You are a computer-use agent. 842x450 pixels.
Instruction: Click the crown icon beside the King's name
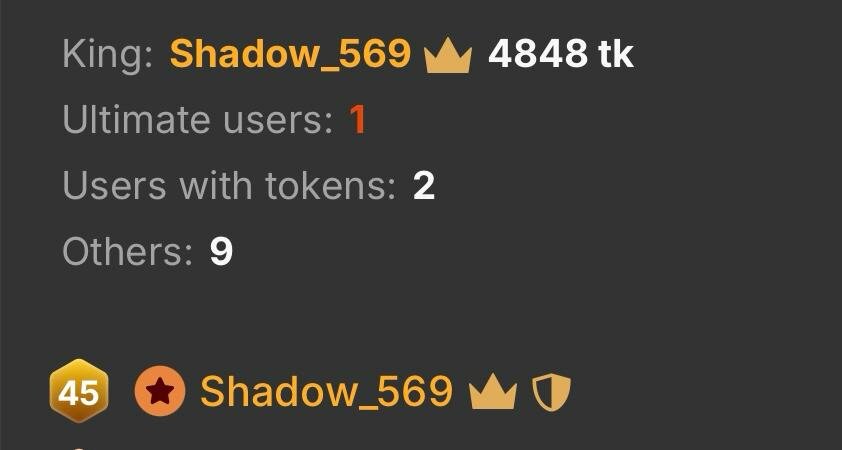click(x=447, y=56)
